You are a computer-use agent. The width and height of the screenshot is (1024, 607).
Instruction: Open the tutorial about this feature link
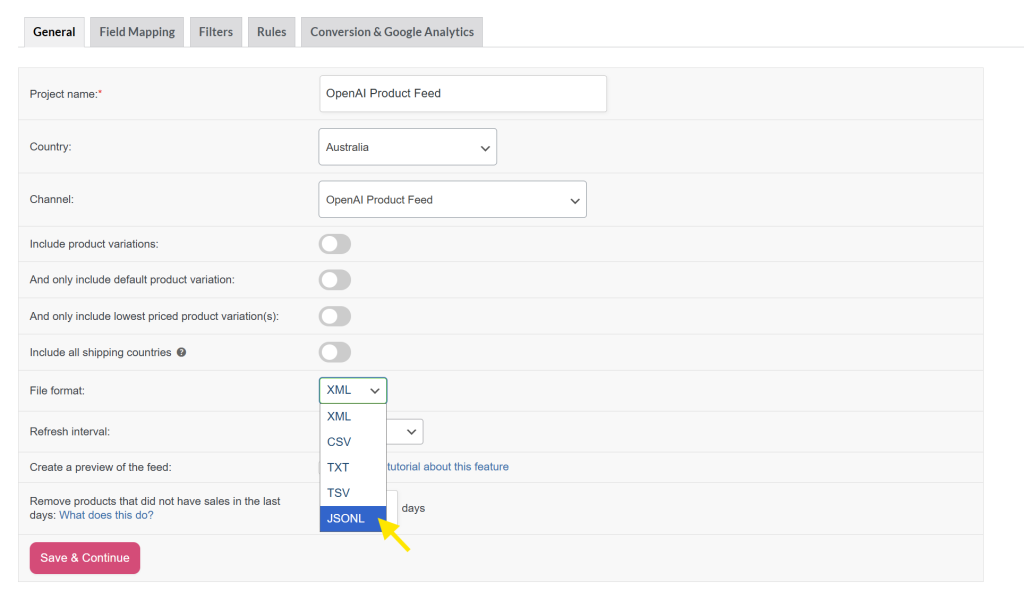[451, 466]
